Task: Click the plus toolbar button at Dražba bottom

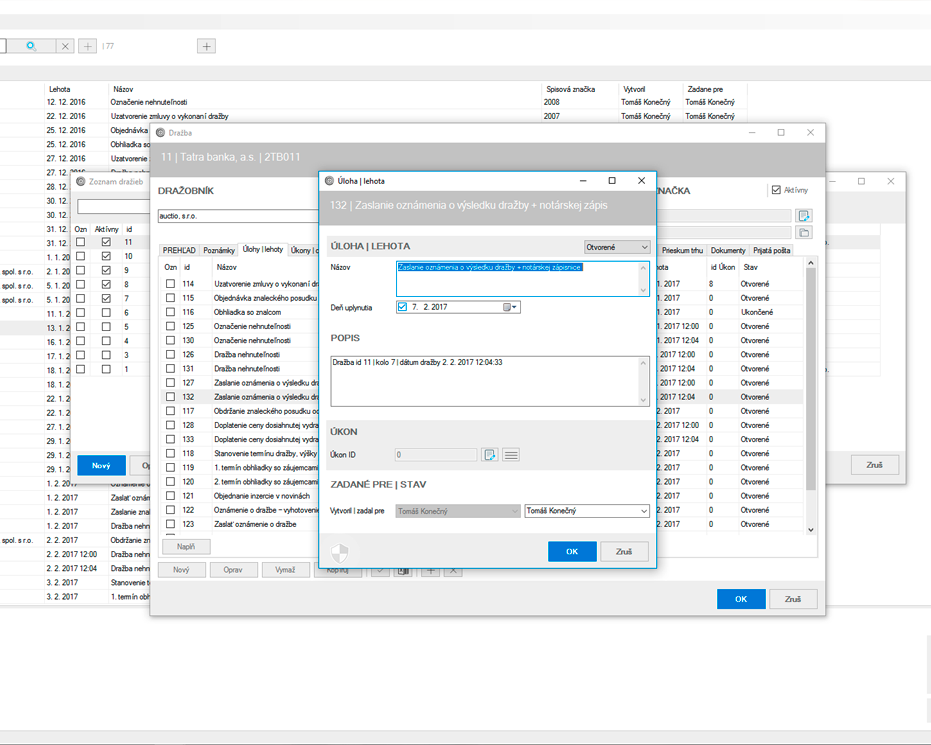Action: click(431, 571)
